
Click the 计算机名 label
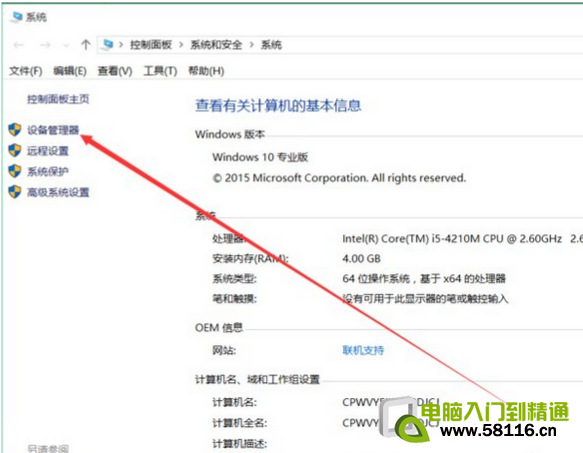pyautogui.click(x=235, y=402)
